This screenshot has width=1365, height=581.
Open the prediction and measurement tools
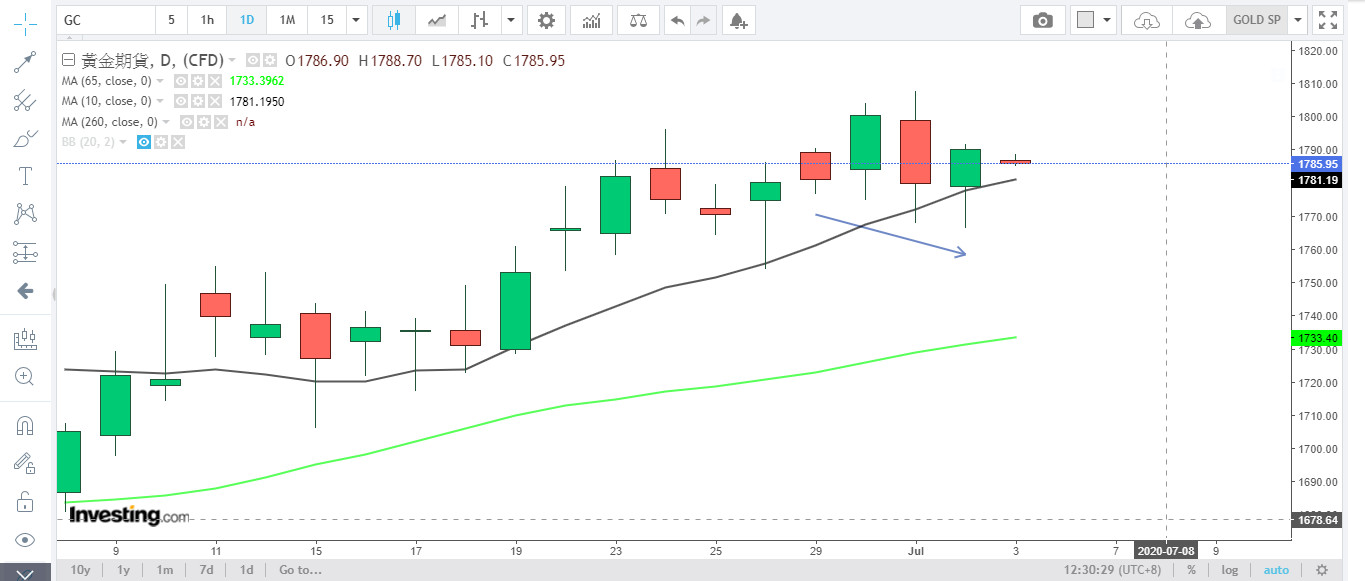coord(25,252)
